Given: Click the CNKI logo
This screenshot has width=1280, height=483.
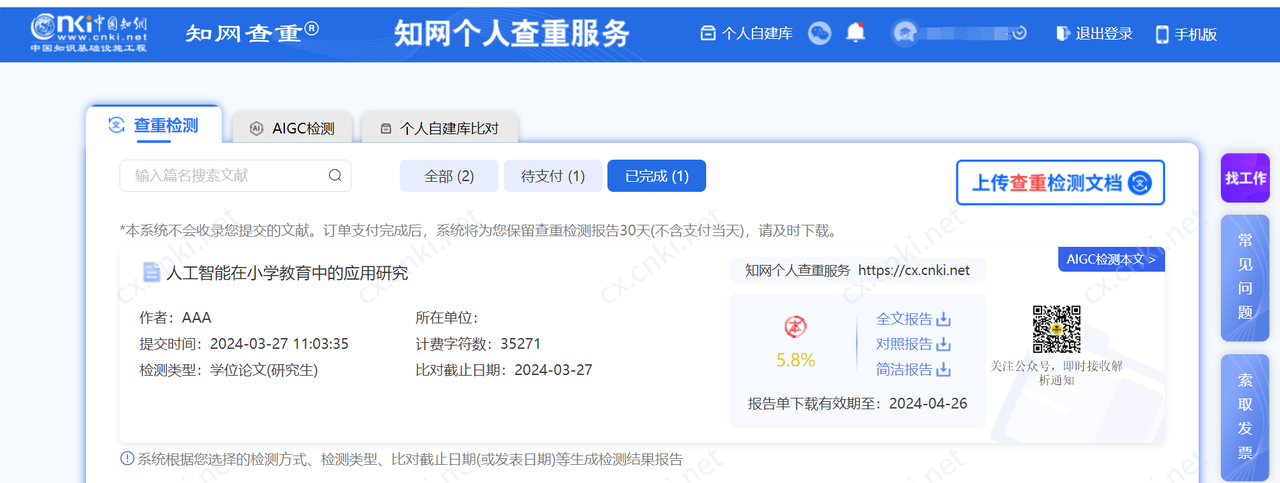Looking at the screenshot, I should click(90, 32).
